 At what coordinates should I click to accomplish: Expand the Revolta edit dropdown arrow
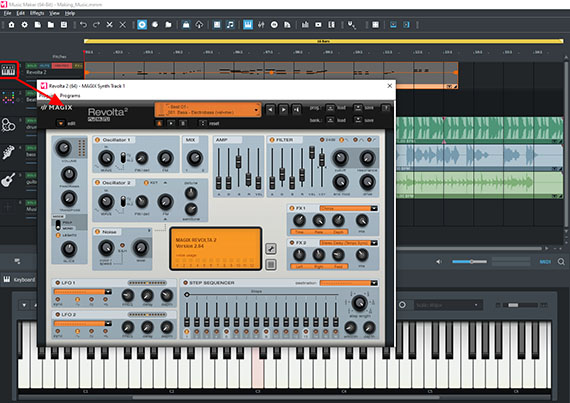pyautogui.click(x=61, y=123)
